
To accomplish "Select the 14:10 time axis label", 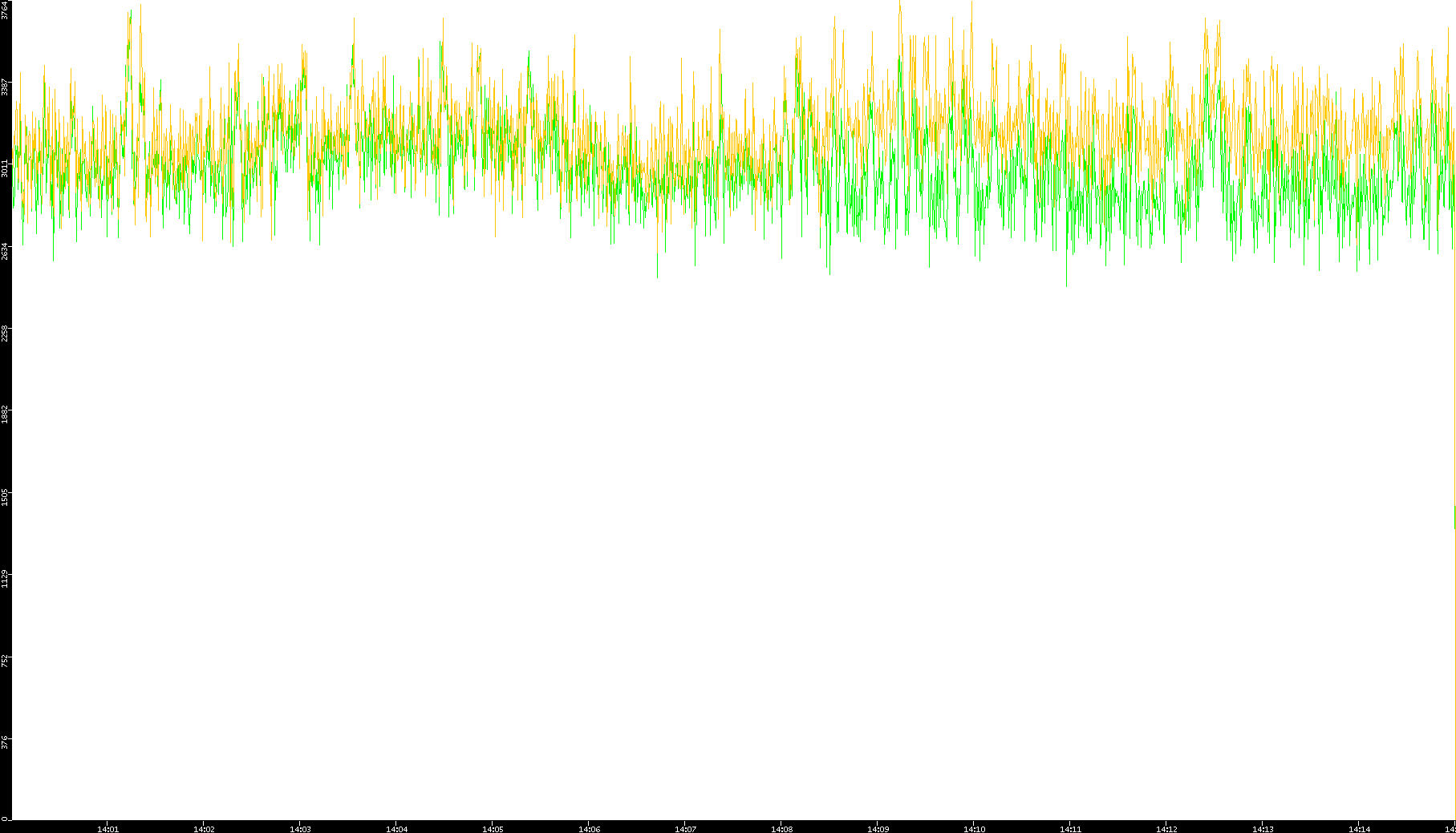I will (974, 829).
